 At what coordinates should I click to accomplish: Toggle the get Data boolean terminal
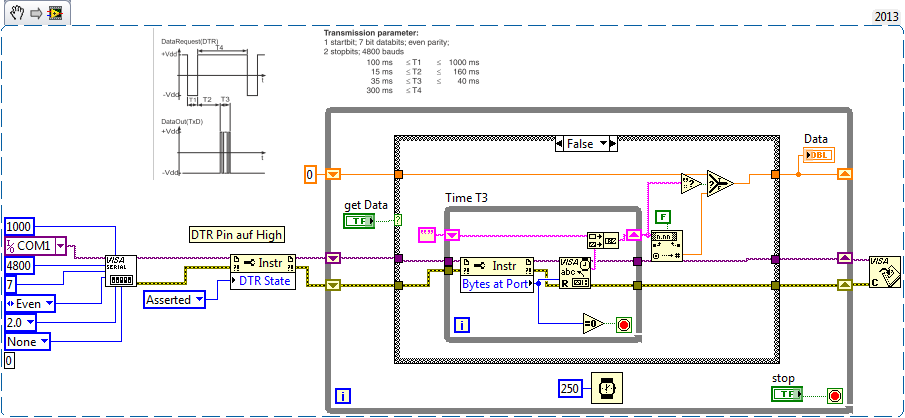359,220
